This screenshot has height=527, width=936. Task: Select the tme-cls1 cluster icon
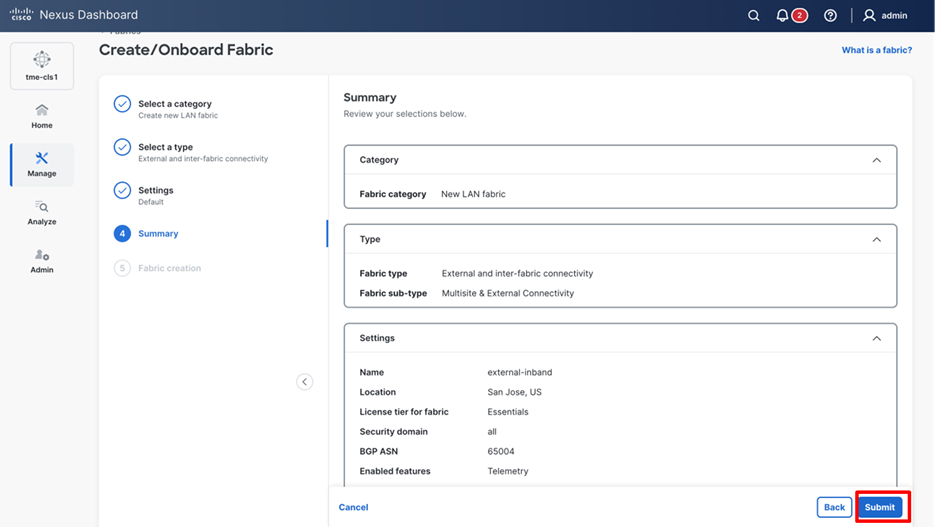click(x=42, y=66)
